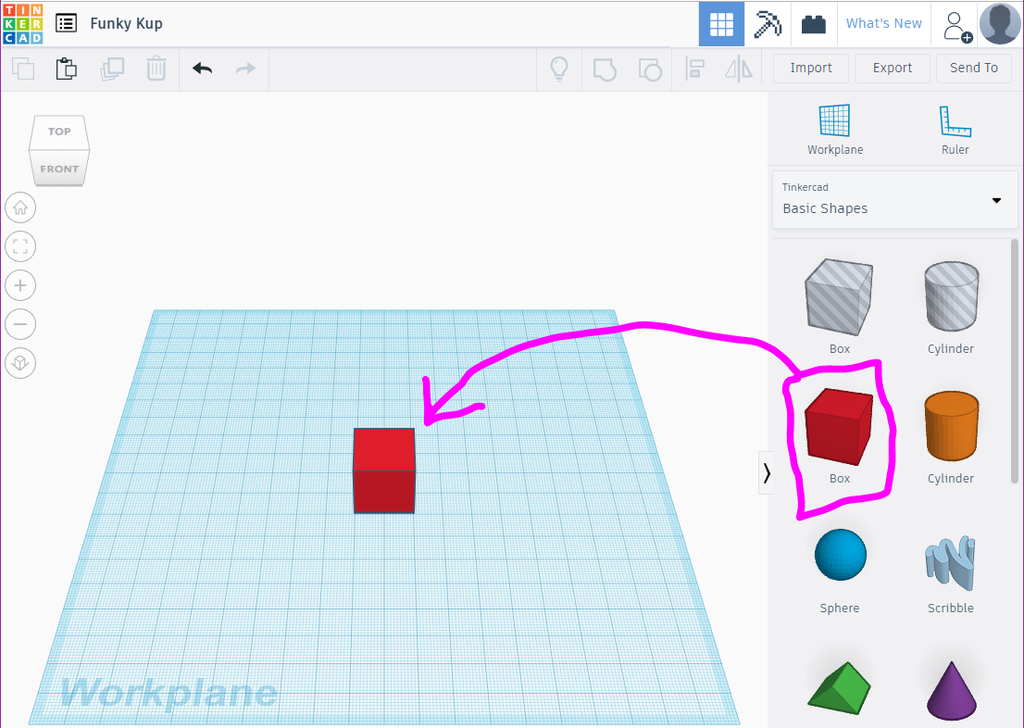Click the Copy toolbar icon
Viewport: 1024px width, 728px height.
tap(24, 69)
